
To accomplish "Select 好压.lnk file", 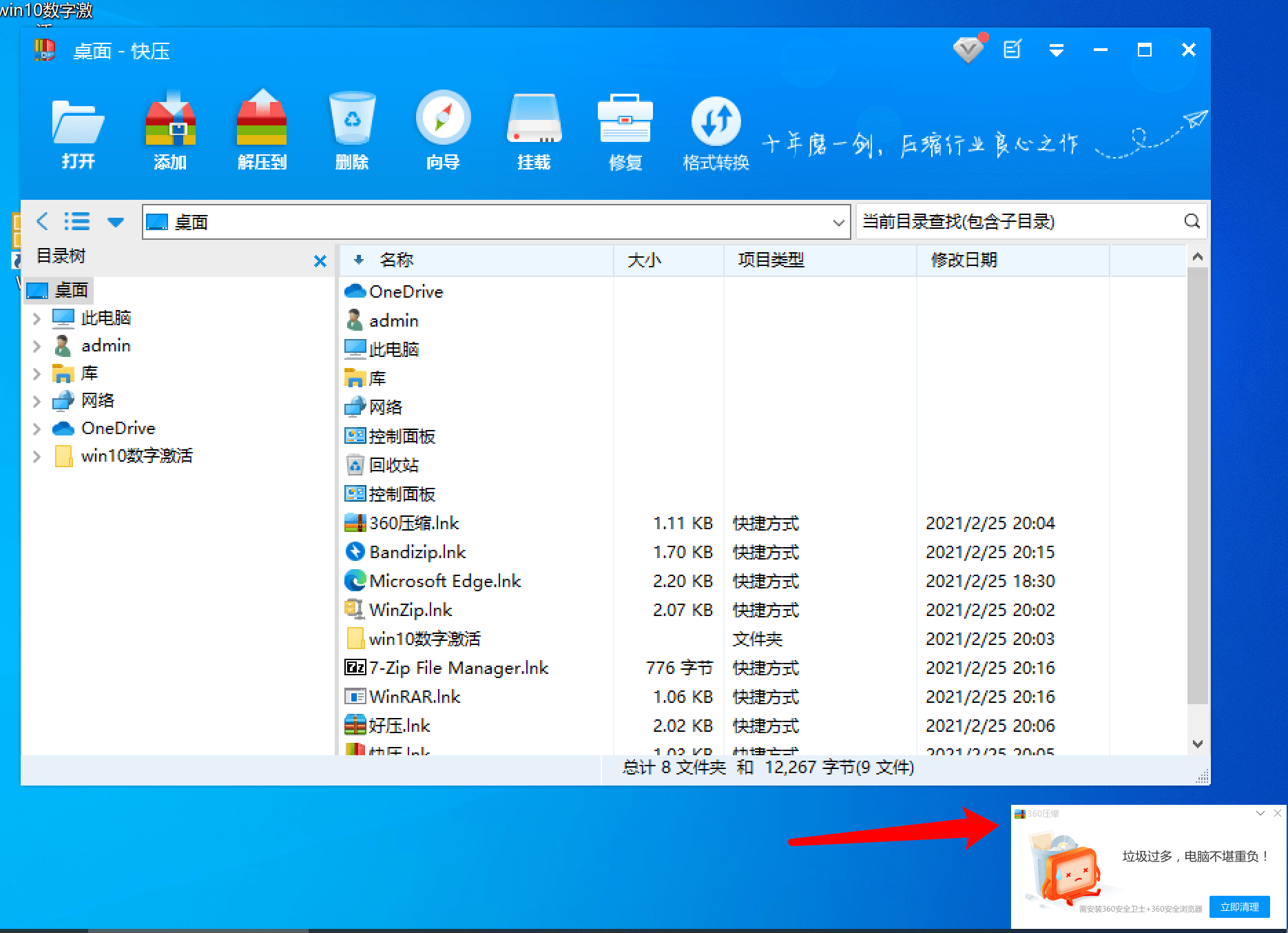I will click(387, 726).
